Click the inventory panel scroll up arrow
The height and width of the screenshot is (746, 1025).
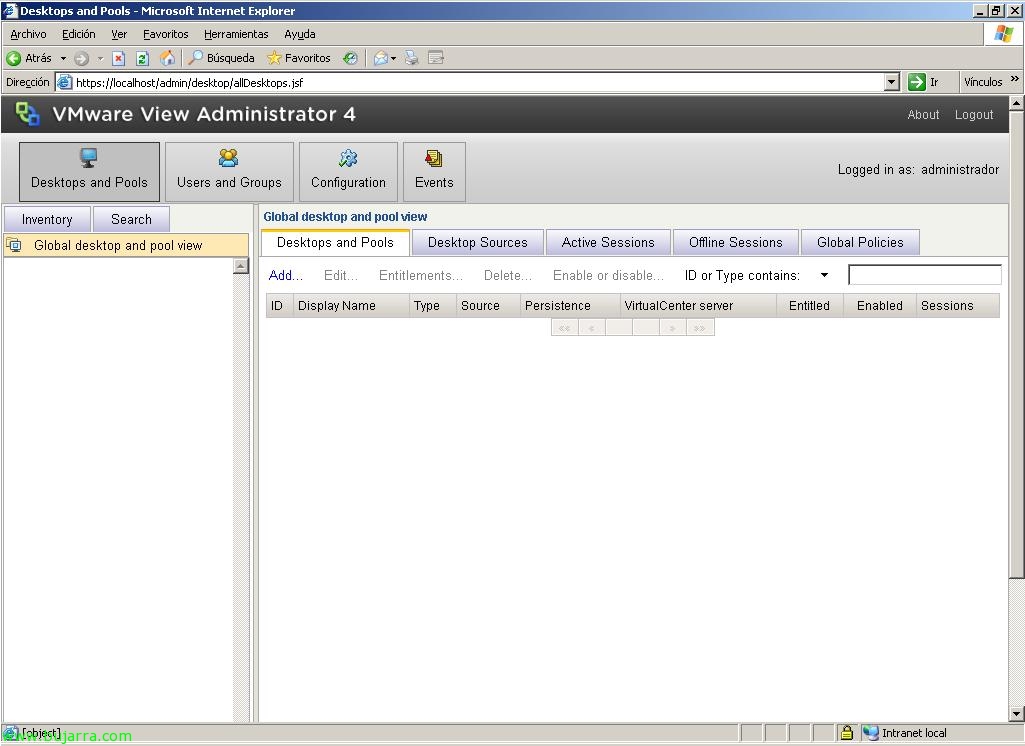click(241, 265)
